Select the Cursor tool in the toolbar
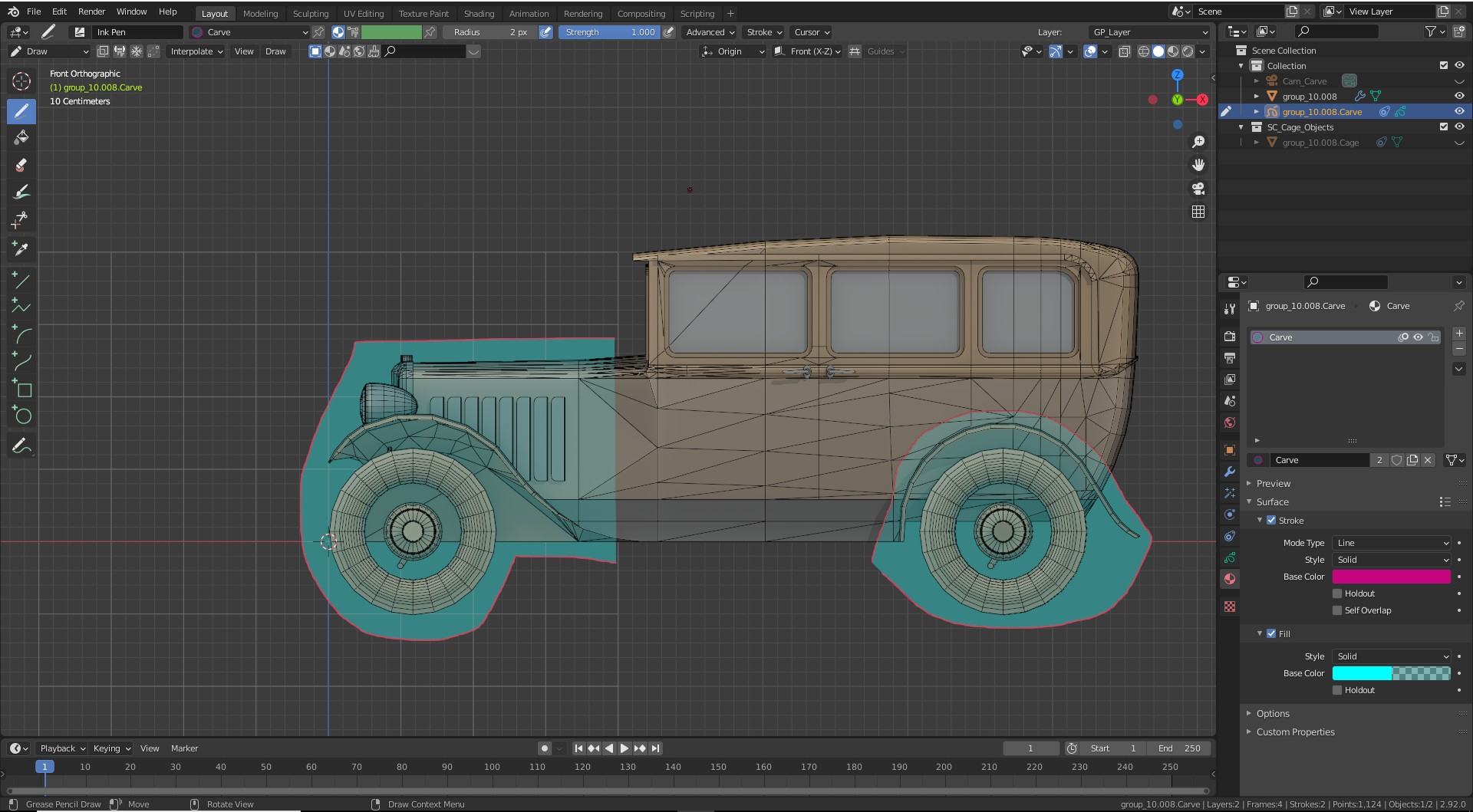Viewport: 1473px width, 812px height. tap(21, 81)
